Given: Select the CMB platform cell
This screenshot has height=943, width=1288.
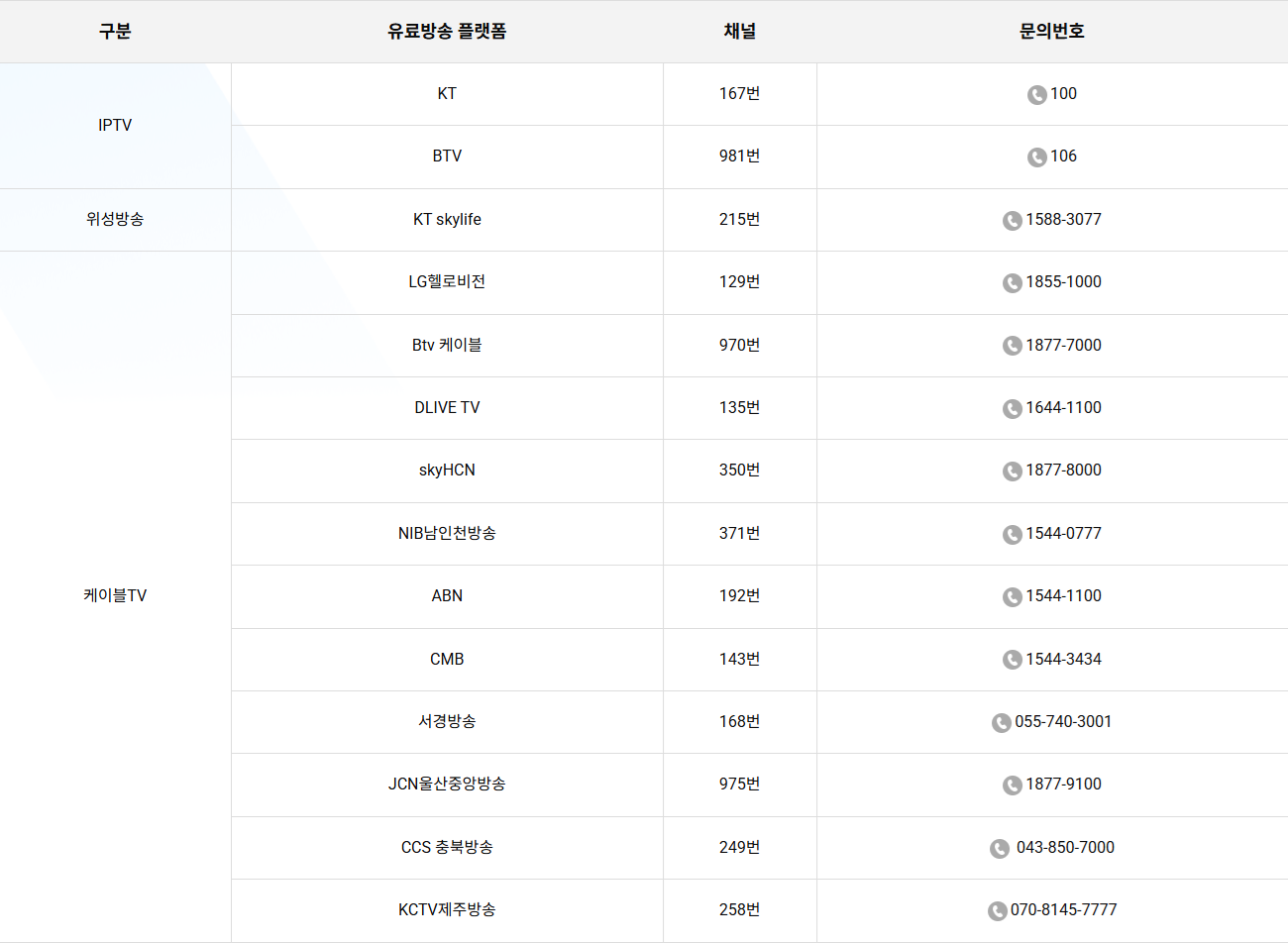Looking at the screenshot, I should 447,660.
